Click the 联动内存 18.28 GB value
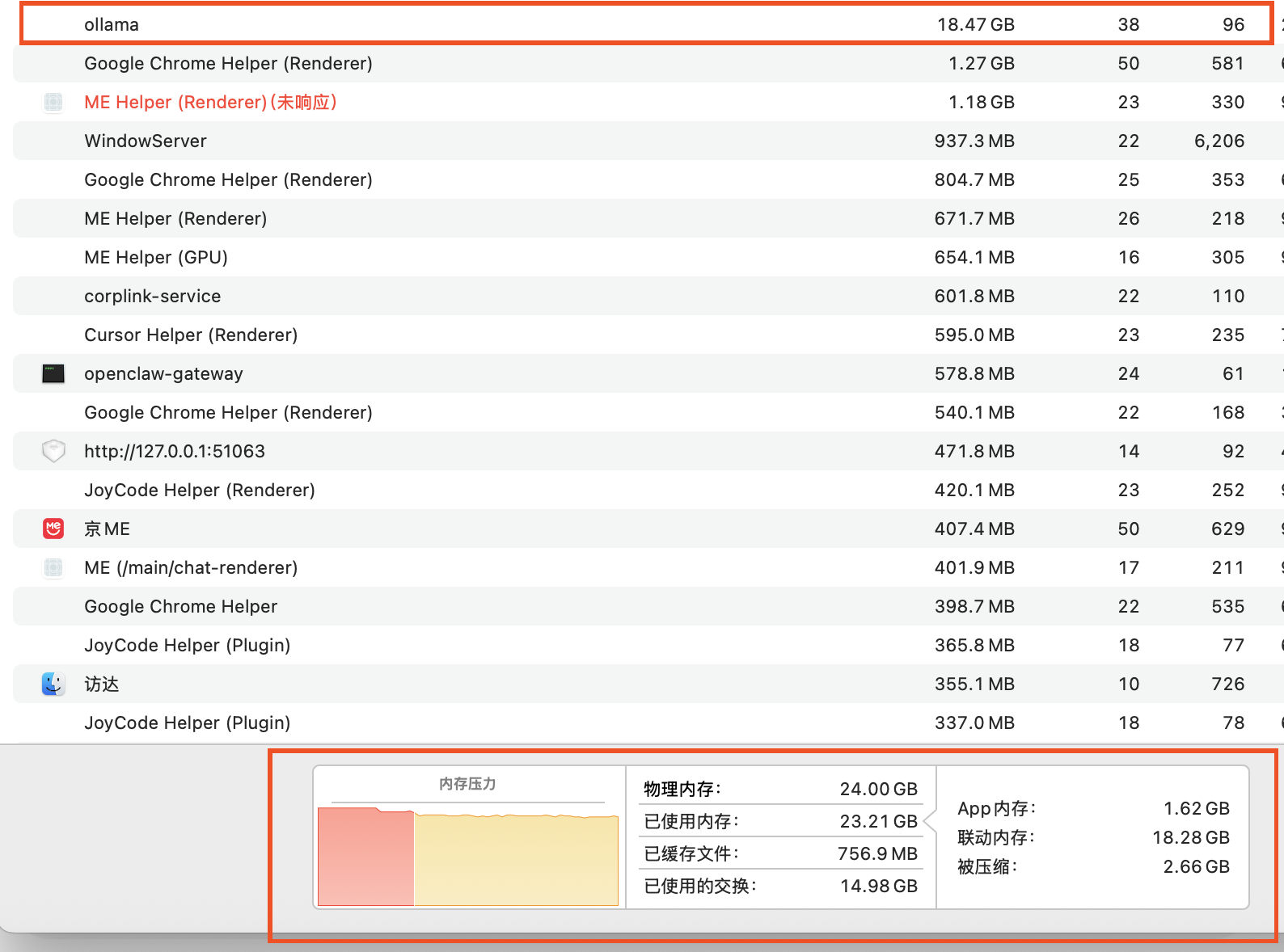Screen dimensions: 1284x952 [x=1191, y=837]
